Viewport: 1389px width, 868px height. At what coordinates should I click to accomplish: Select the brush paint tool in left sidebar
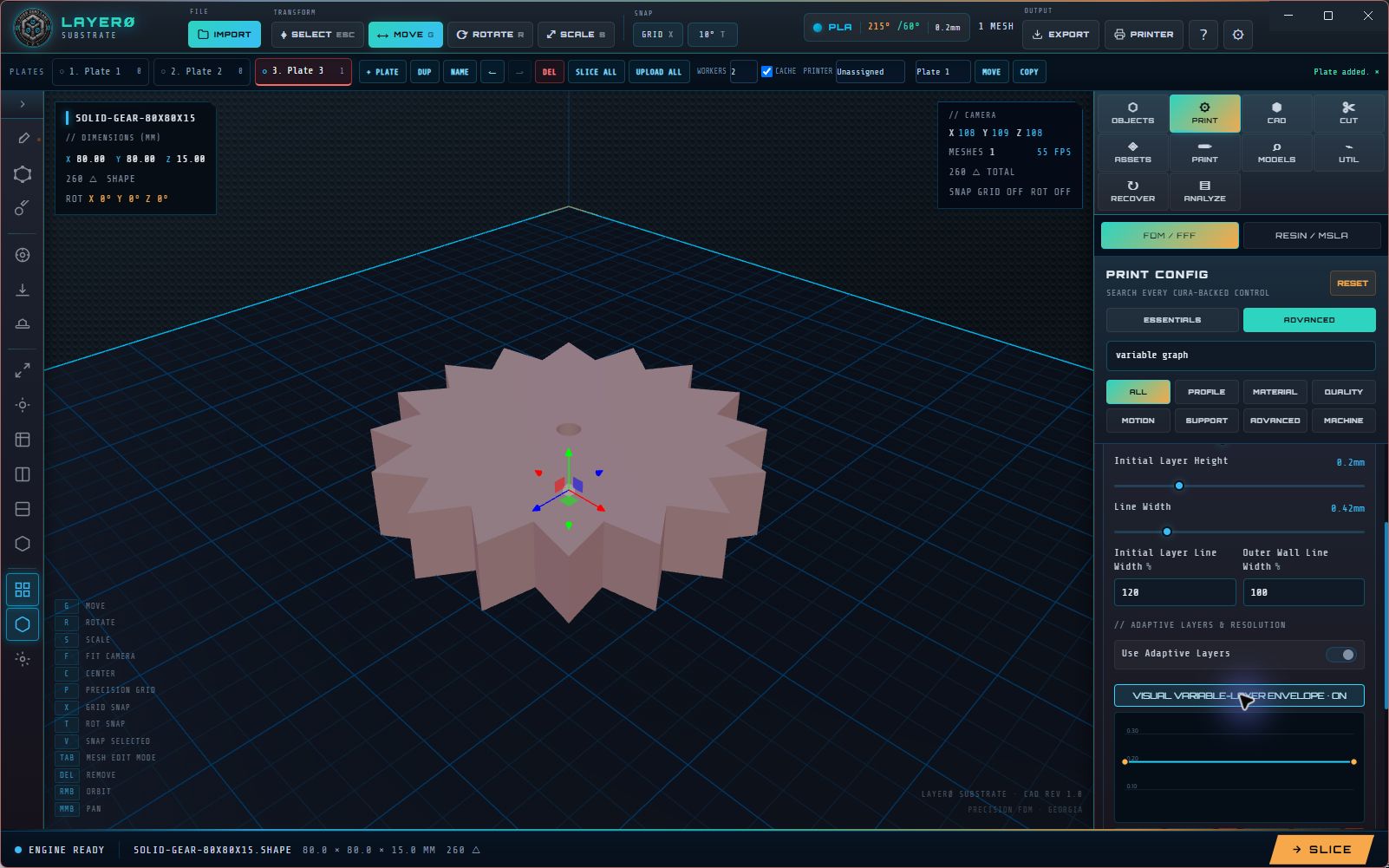pos(23,207)
